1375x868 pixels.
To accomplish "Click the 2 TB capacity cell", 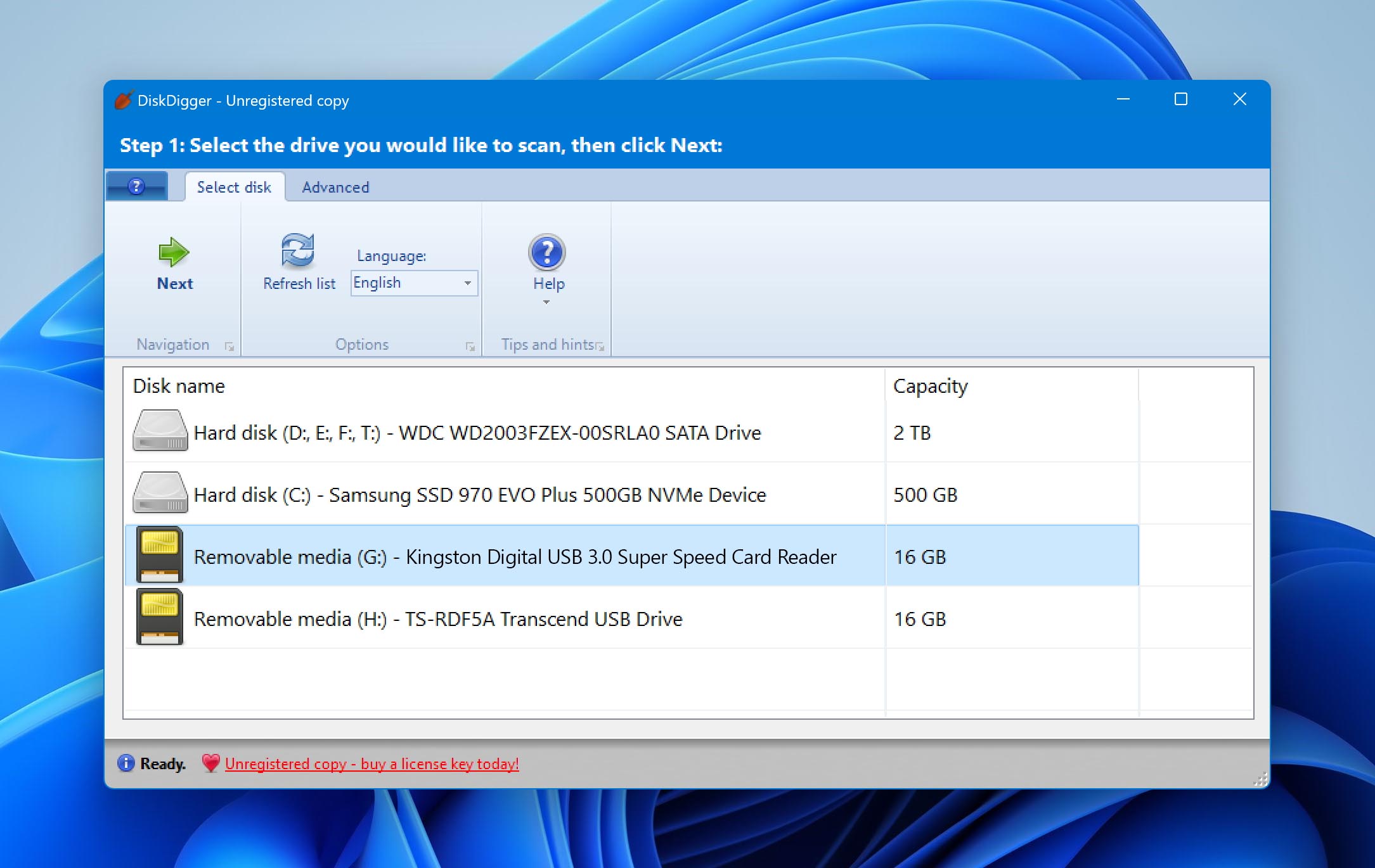I will pyautogui.click(x=1012, y=432).
